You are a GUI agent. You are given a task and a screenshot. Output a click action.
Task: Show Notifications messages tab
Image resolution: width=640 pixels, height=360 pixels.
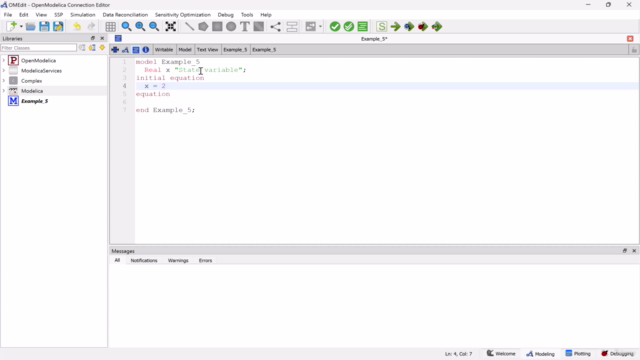point(144,260)
